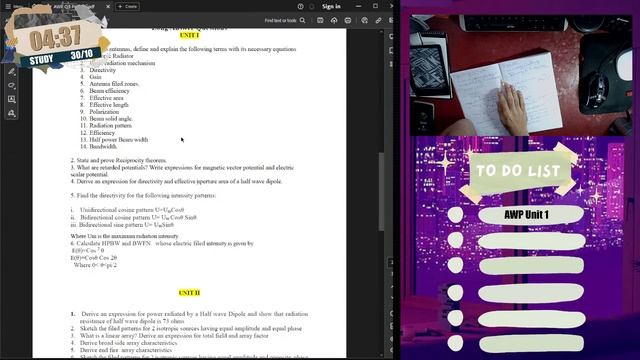640x360 pixels.
Task: Click 'State and prove Reciprocity theorem' line
Action: [x=118, y=160]
